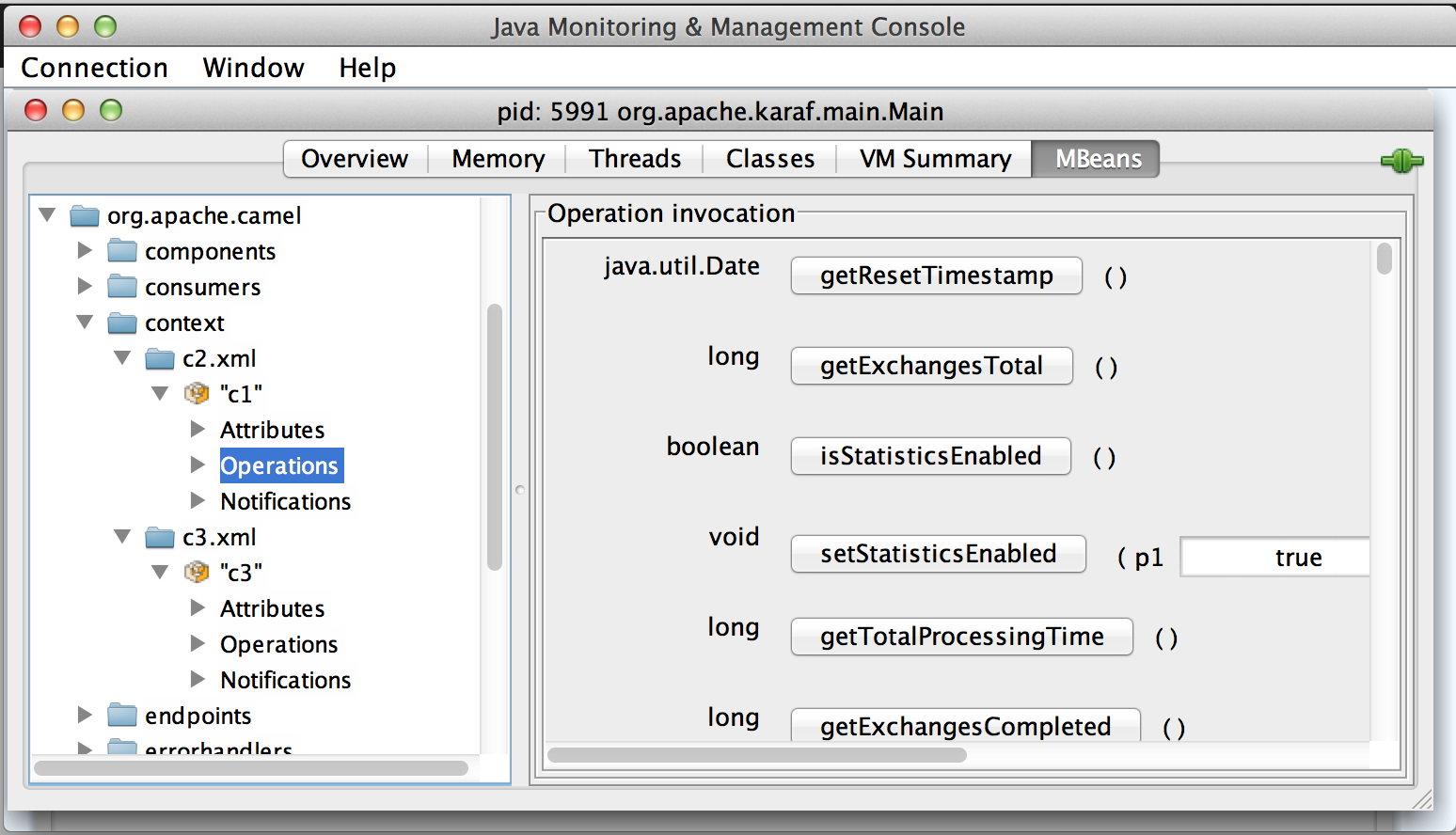The image size is (1456, 835).
Task: Click the endpoints folder icon
Action: (122, 716)
